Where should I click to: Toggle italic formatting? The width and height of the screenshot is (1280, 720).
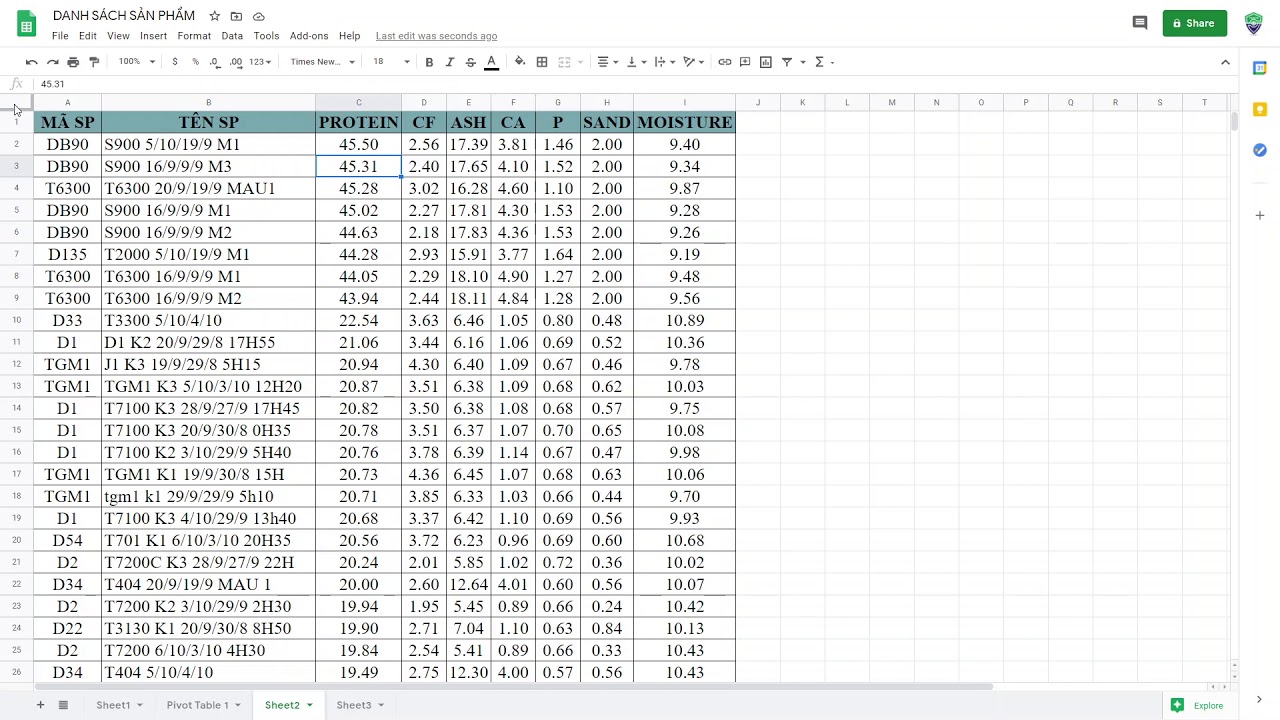coord(450,62)
